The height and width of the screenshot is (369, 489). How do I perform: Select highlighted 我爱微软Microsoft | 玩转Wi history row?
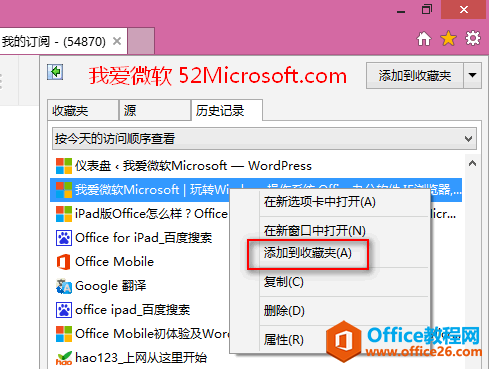pyautogui.click(x=256, y=190)
